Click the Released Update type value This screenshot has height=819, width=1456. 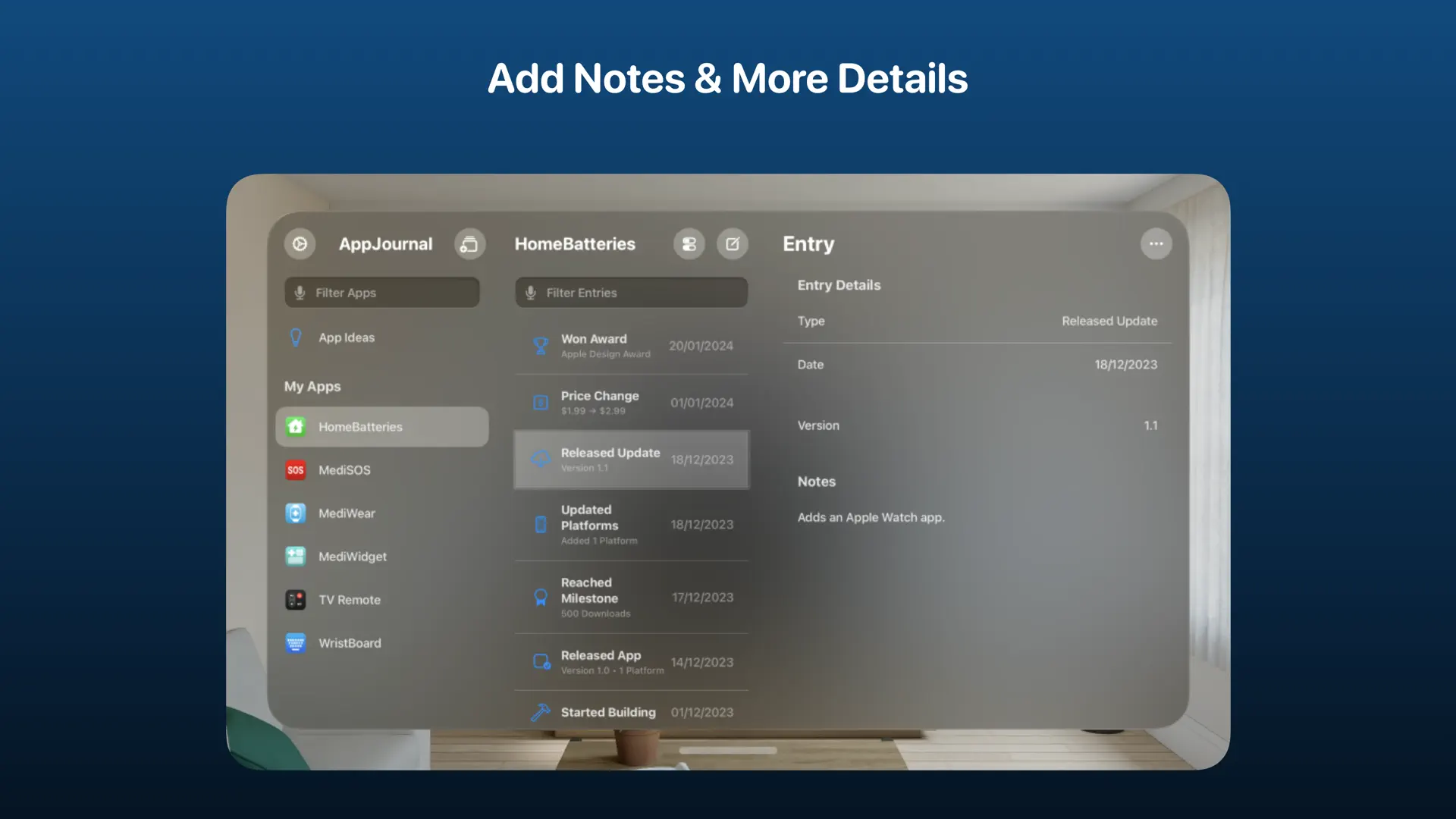pyautogui.click(x=1109, y=321)
